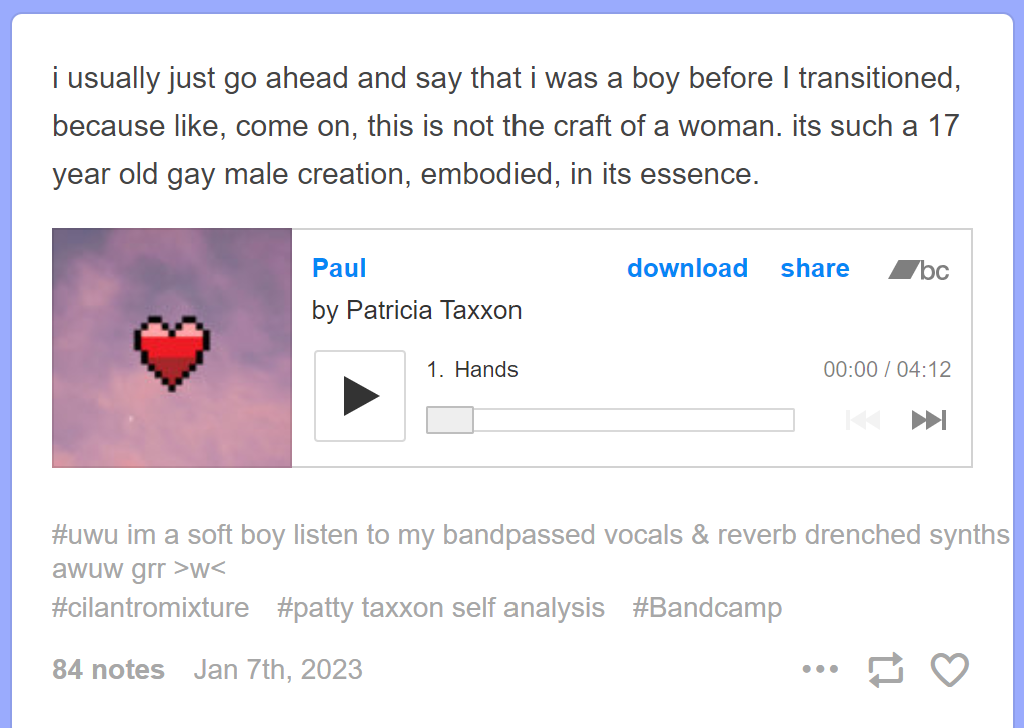Play the track Hands
This screenshot has height=728, width=1024.
(x=359, y=396)
